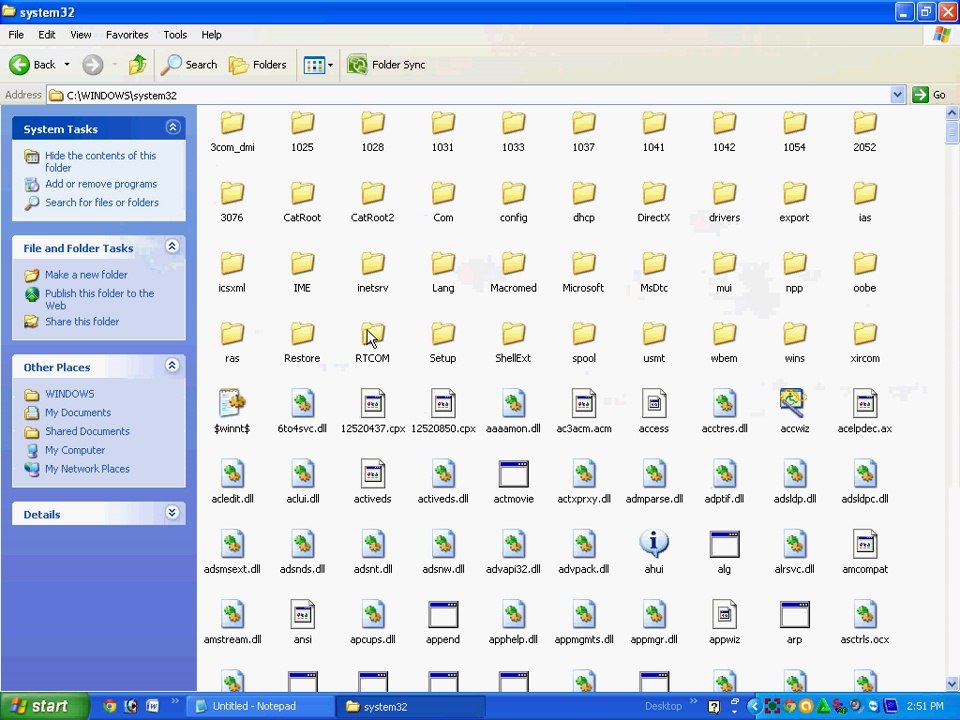Click the address bar path field
This screenshot has height=720, width=960.
[x=468, y=95]
